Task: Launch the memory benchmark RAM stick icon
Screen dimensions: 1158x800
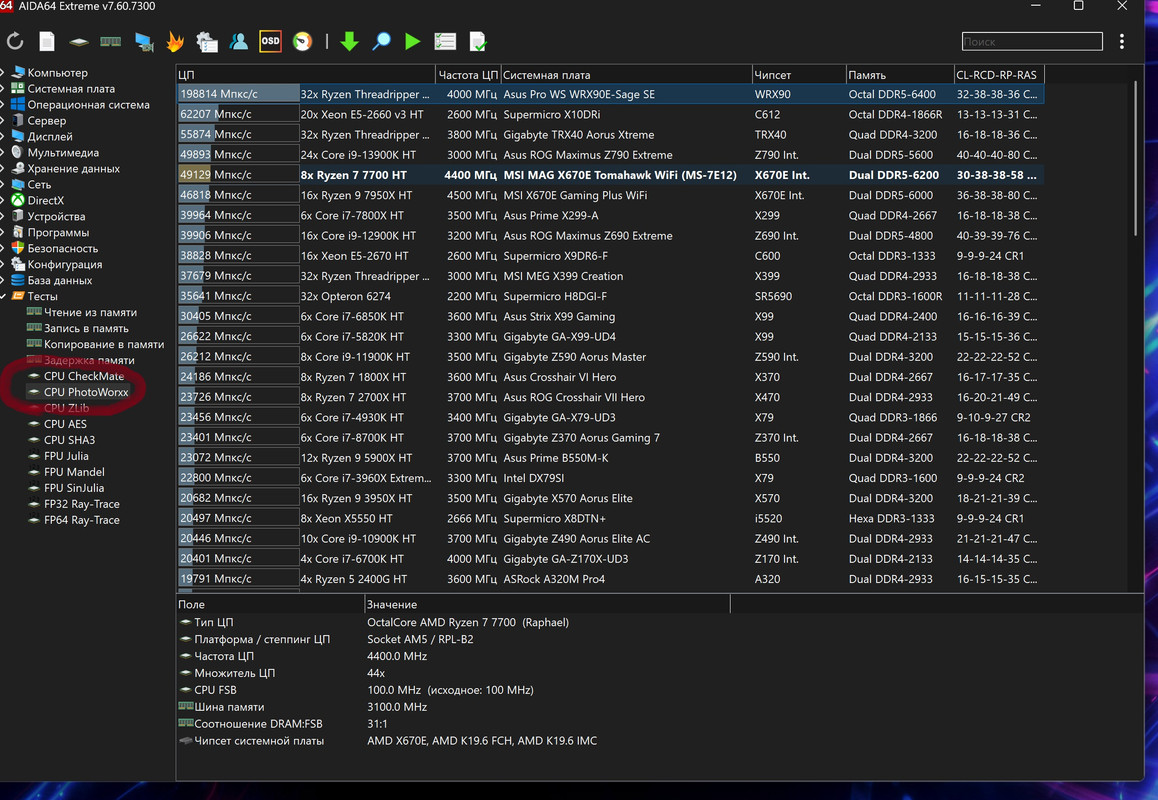Action: [111, 41]
